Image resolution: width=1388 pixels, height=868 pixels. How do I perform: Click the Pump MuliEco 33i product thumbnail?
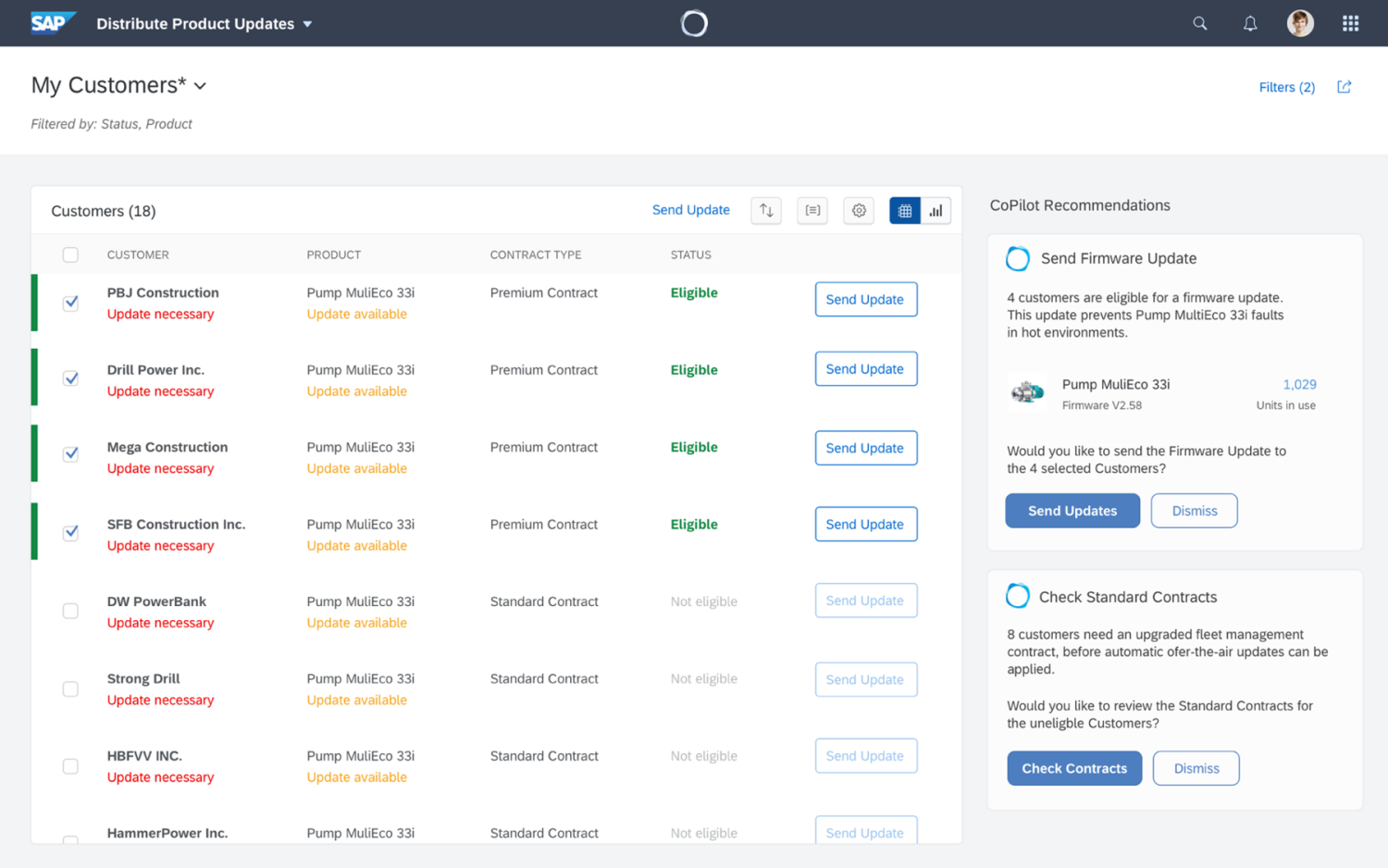click(x=1027, y=392)
